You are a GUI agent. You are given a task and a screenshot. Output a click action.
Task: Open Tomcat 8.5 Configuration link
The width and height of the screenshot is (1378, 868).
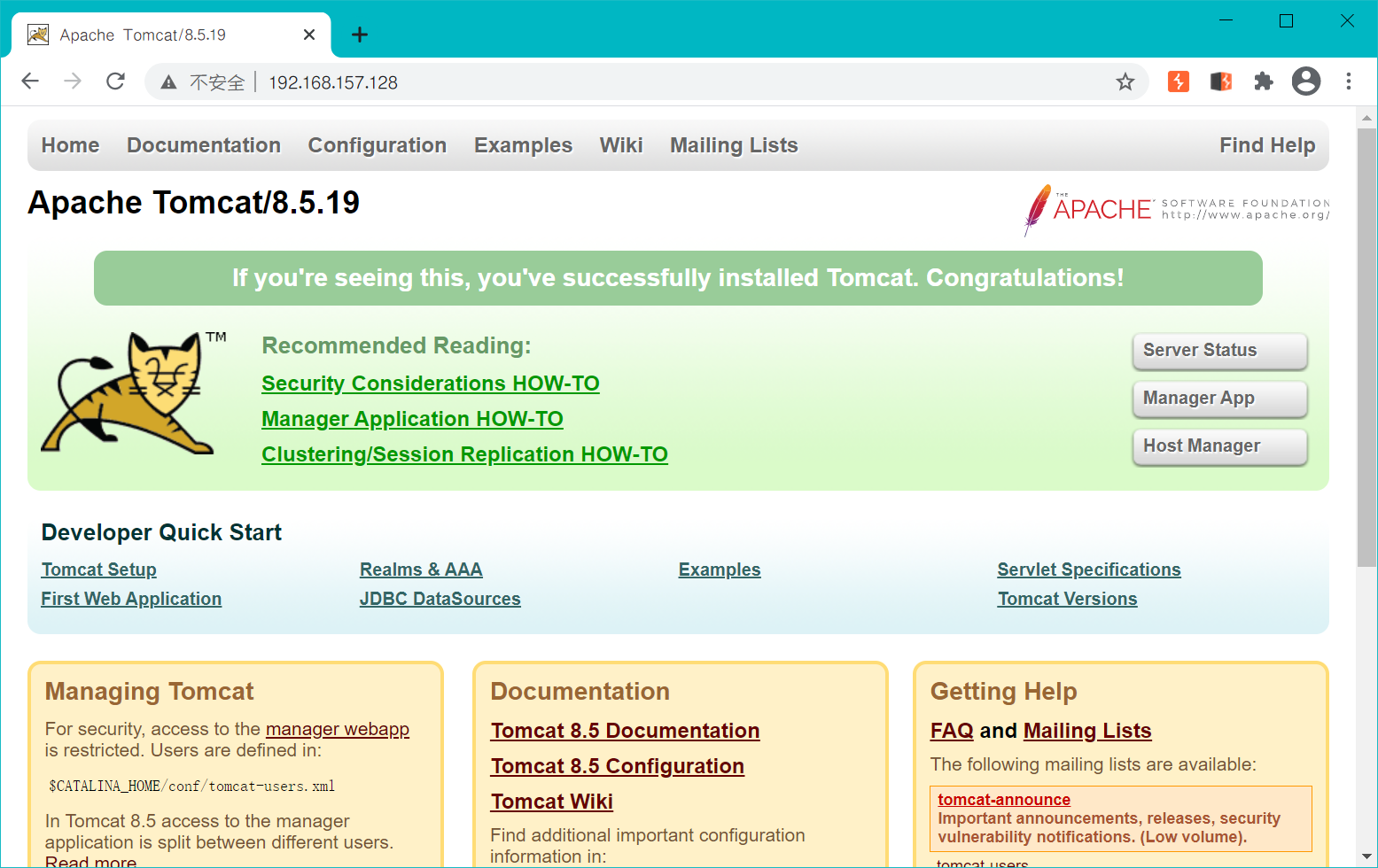[618, 766]
